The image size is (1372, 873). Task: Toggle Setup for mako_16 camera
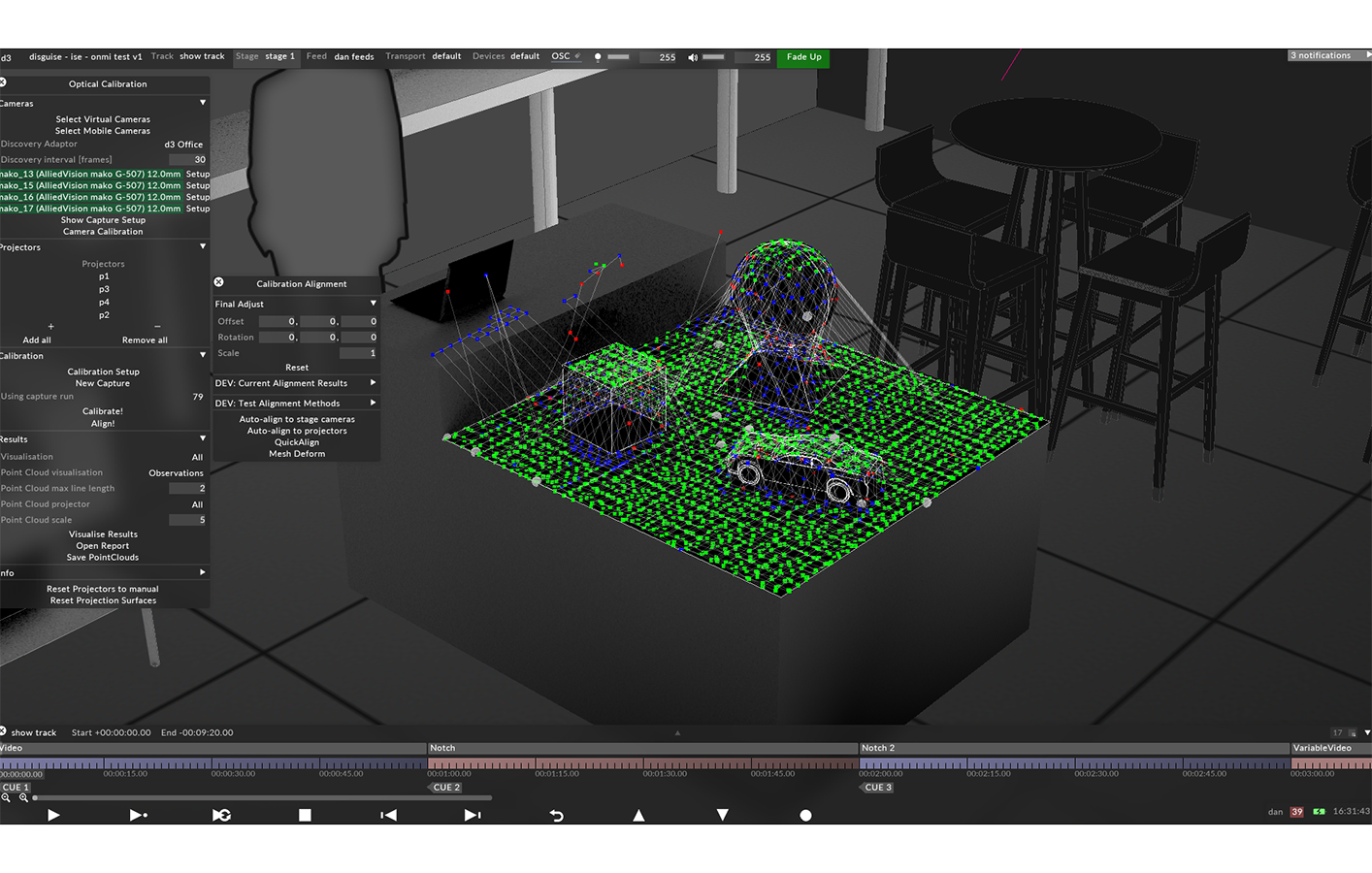tap(198, 197)
